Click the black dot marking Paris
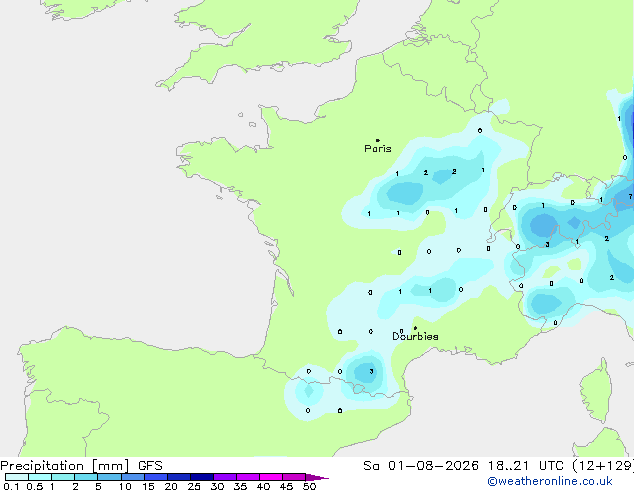Viewport: 634px width, 490px height. tap(378, 140)
